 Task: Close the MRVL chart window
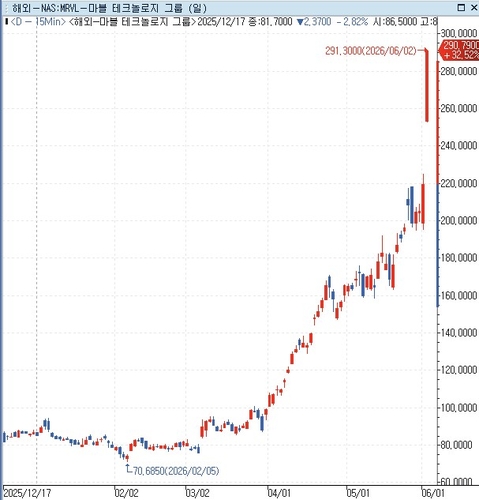coord(474,8)
